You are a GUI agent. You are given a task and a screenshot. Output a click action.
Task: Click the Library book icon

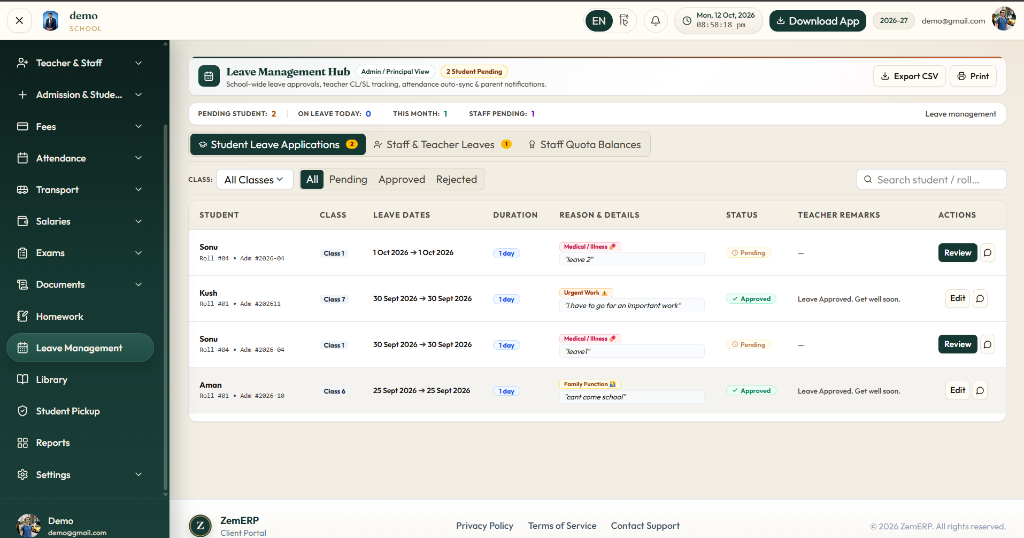[x=22, y=380]
